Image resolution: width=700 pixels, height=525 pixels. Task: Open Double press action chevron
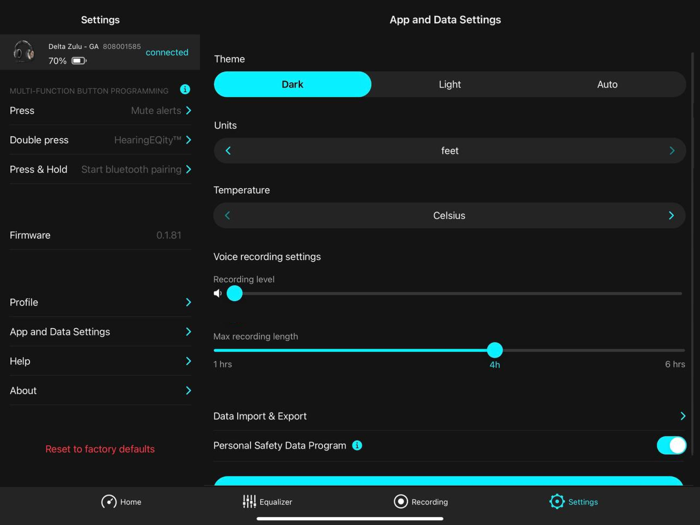pos(188,140)
